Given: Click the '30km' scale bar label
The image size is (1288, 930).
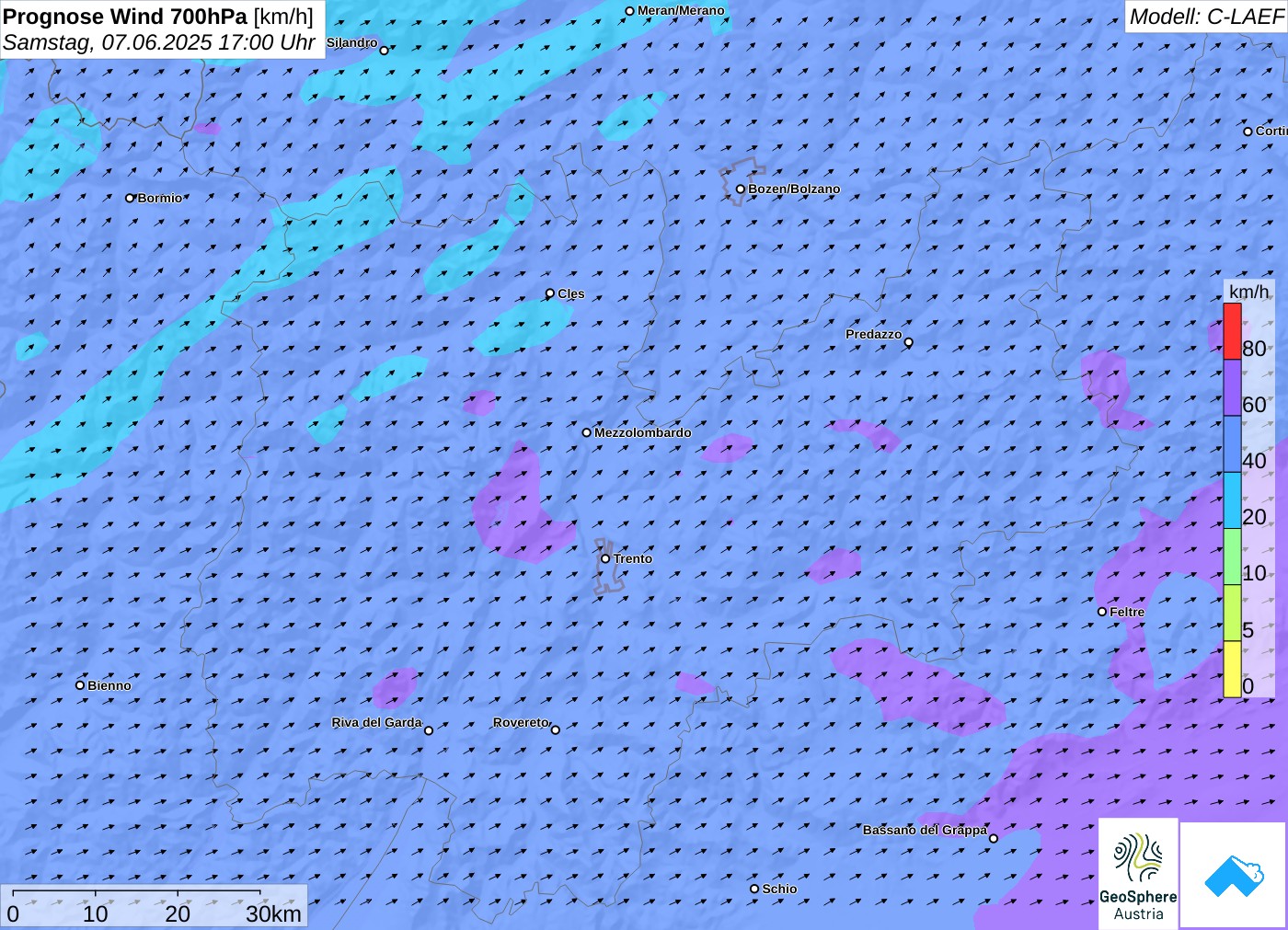Looking at the screenshot, I should pos(273,913).
